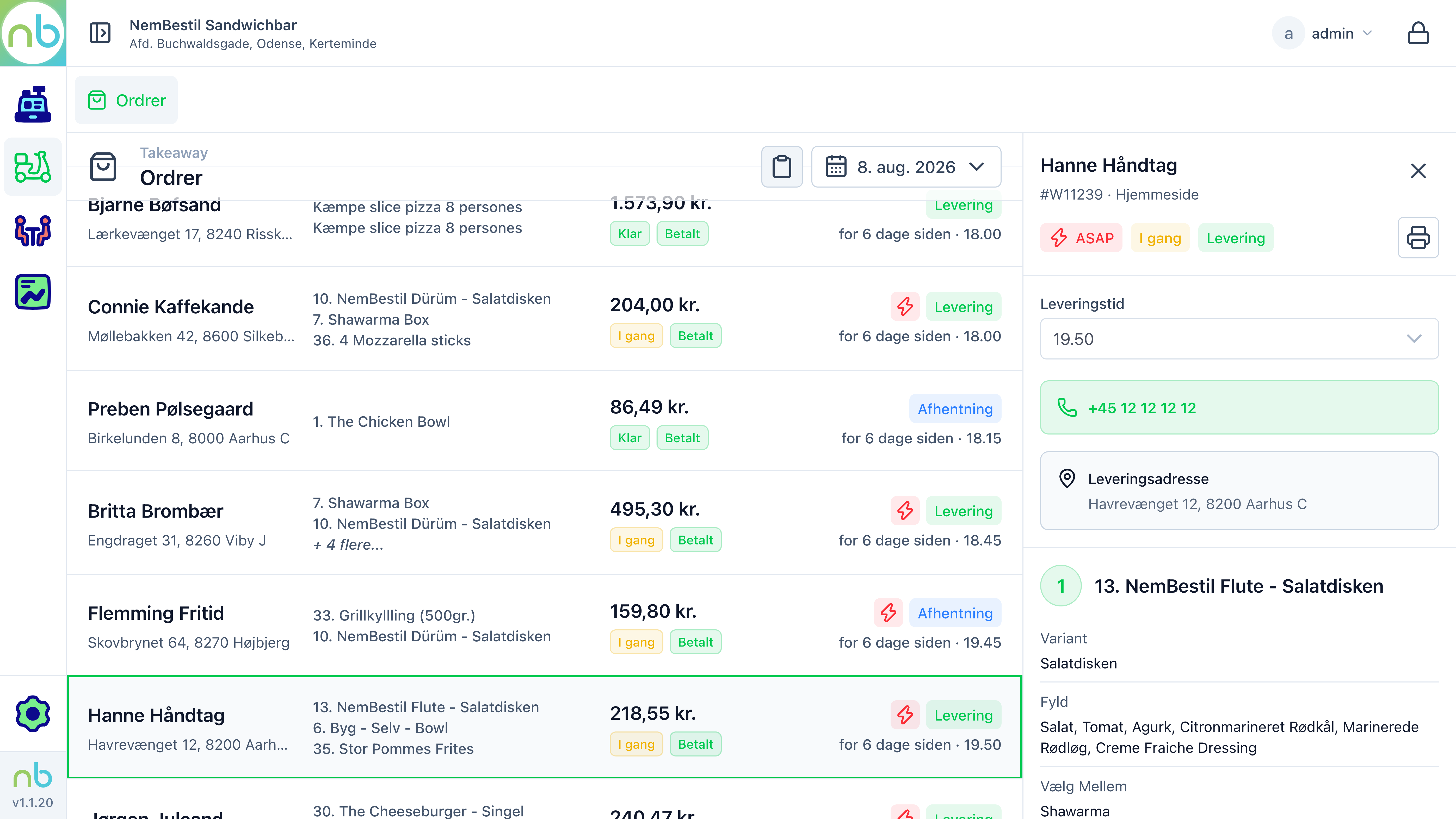Toggle the sidebar panel icon

[x=100, y=33]
